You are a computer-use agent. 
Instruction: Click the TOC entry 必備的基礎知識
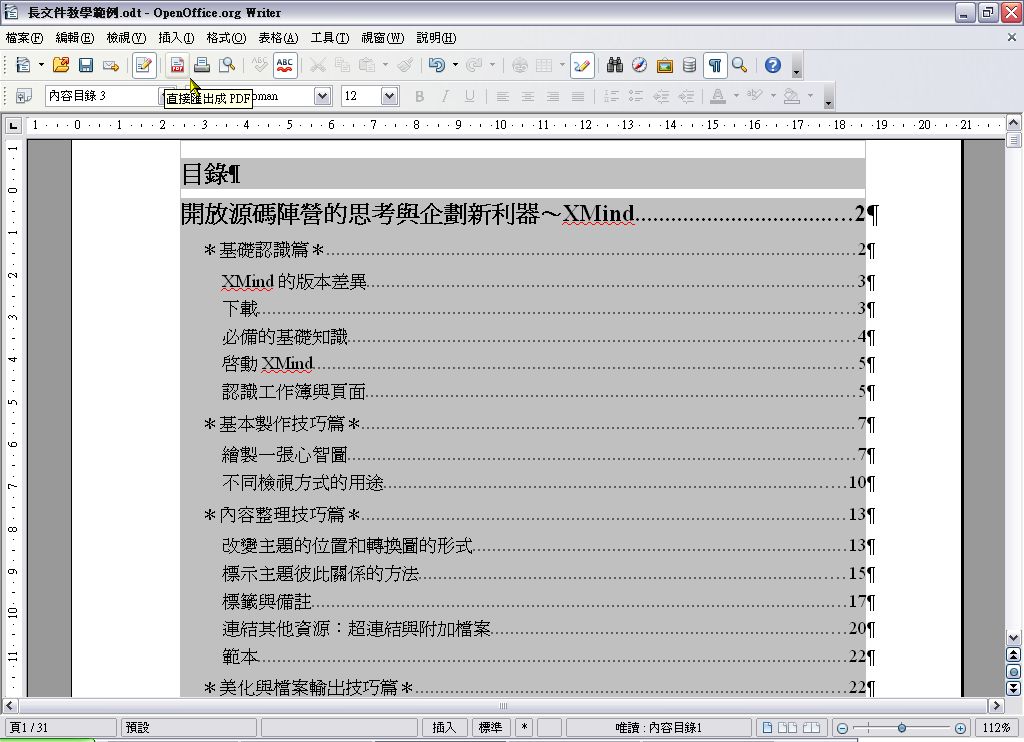tap(285, 336)
